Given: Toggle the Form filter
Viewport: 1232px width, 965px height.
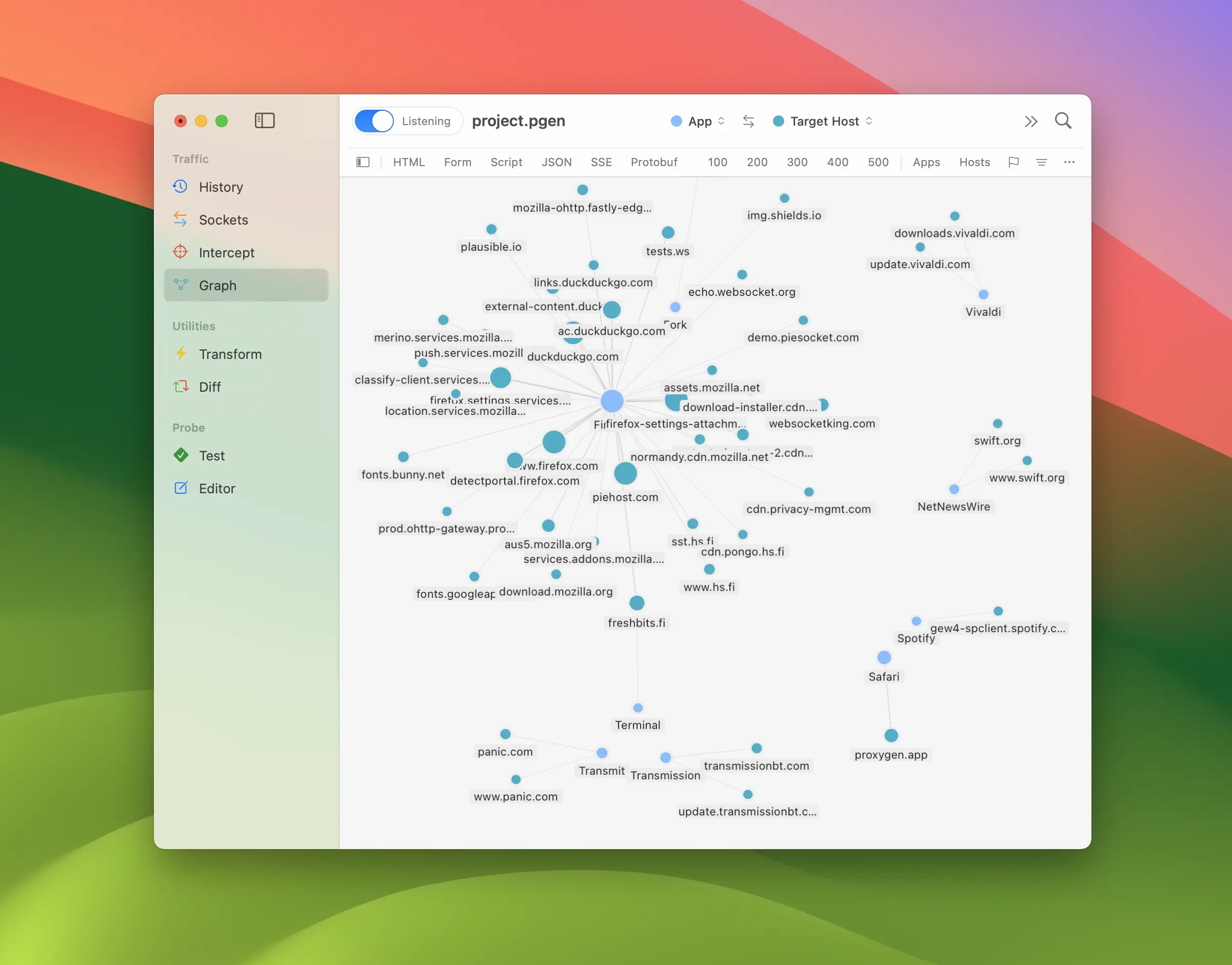Looking at the screenshot, I should coord(457,162).
